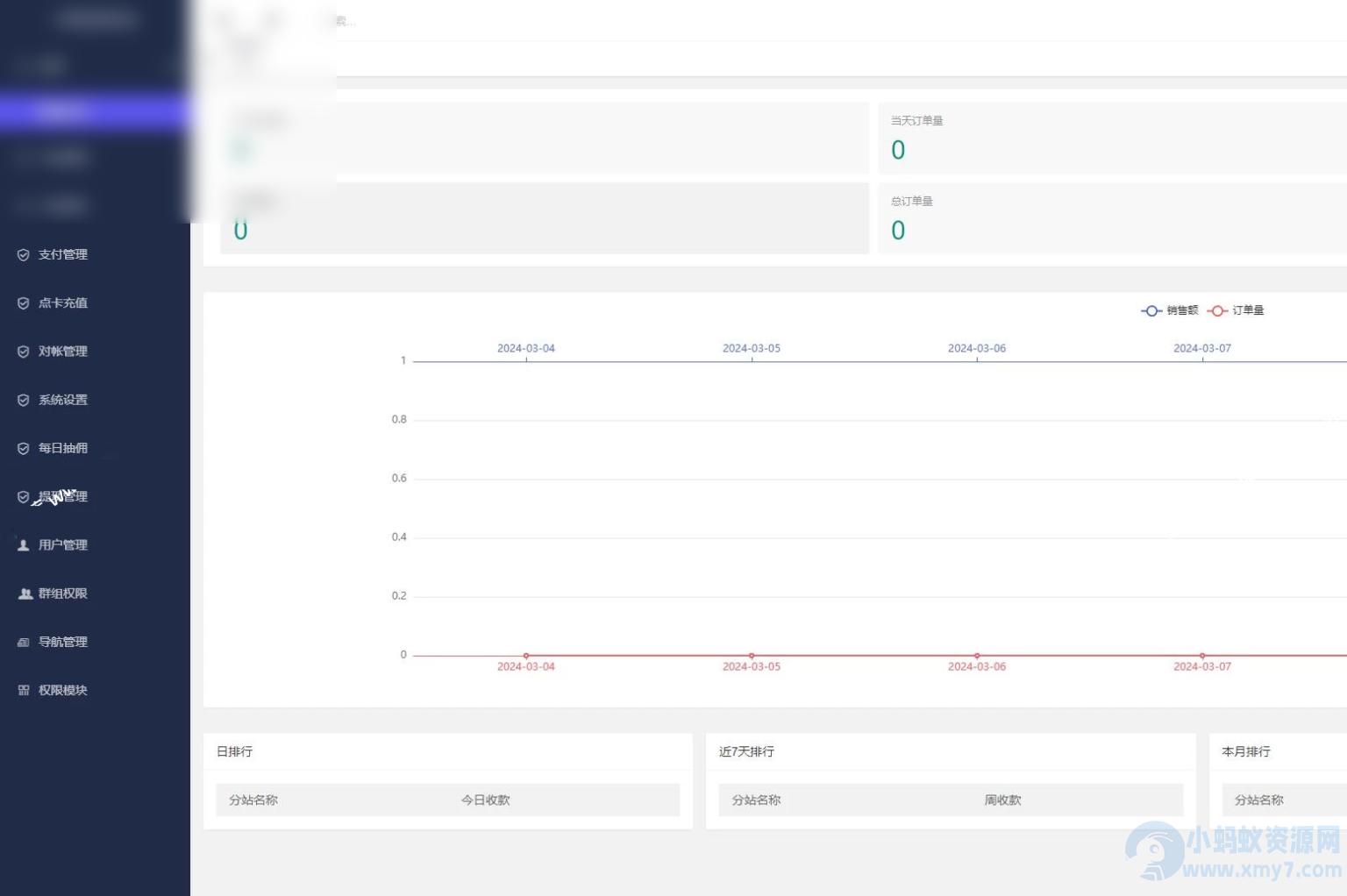Click the 总订单量 statistics card
Image resolution: width=1347 pixels, height=896 pixels.
click(x=1112, y=218)
